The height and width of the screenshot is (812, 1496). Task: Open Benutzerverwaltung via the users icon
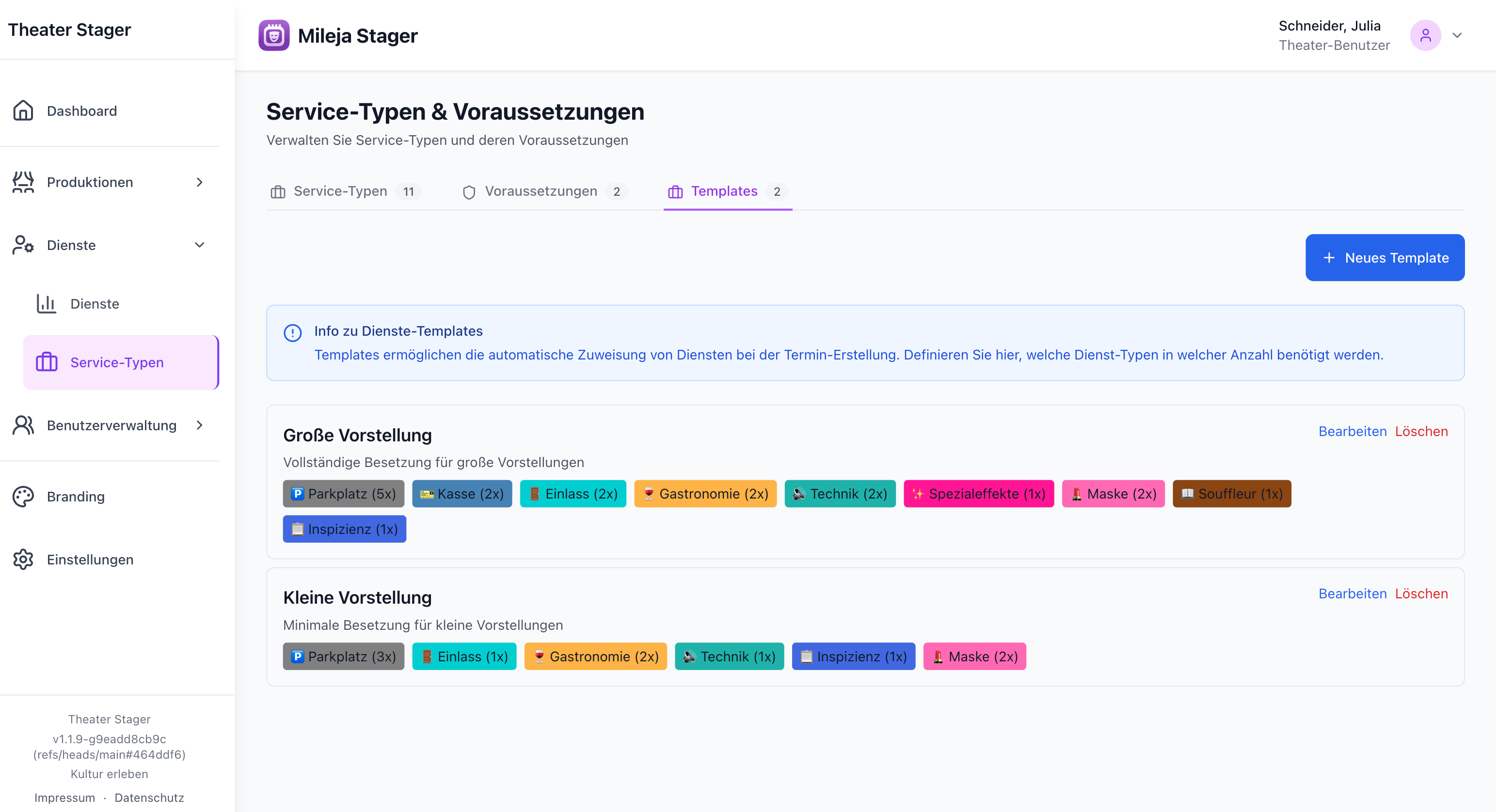tap(23, 425)
